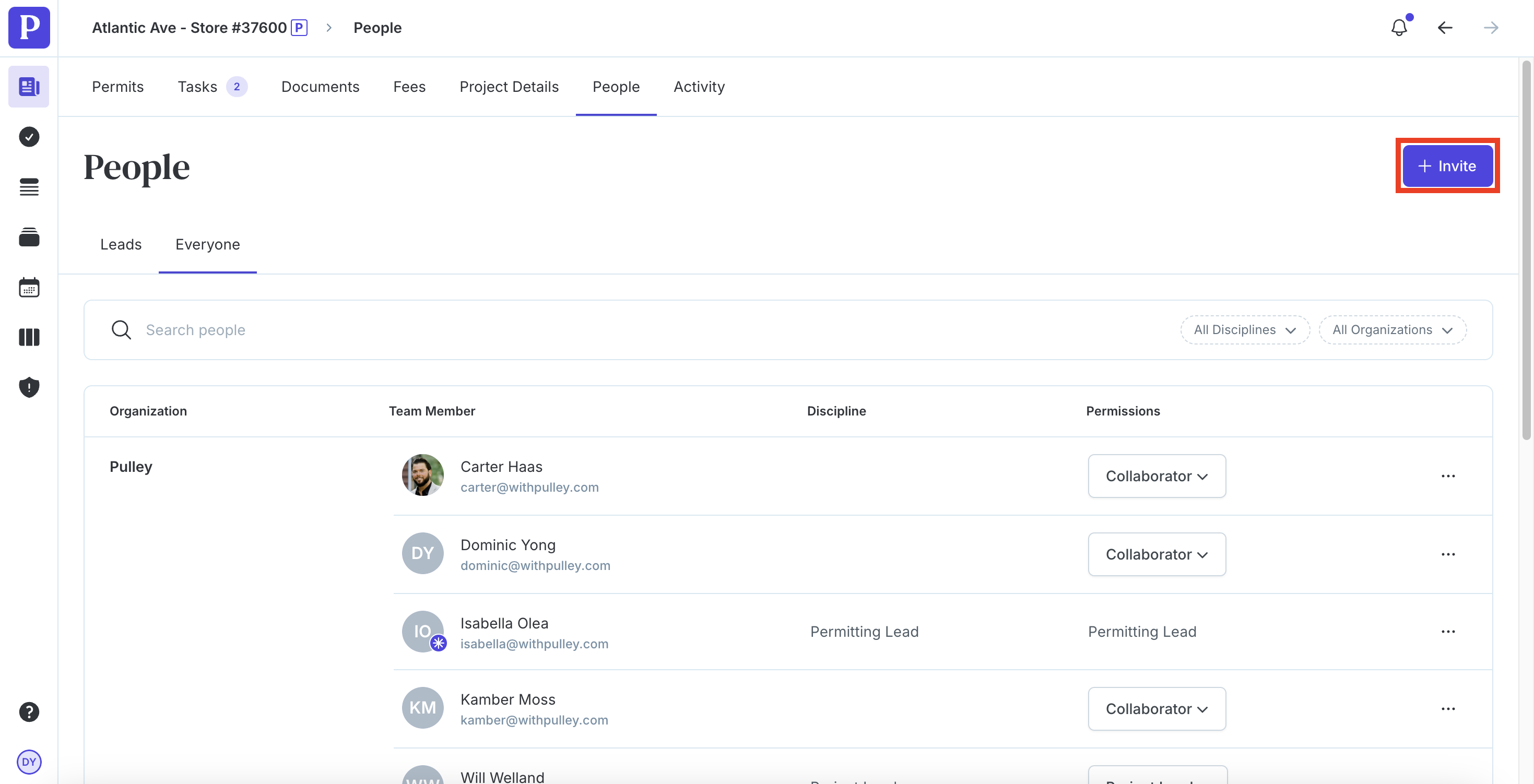Open Kamber Moss Collaborator permissions dropdown
This screenshot has height=784, width=1534.
[x=1156, y=709]
